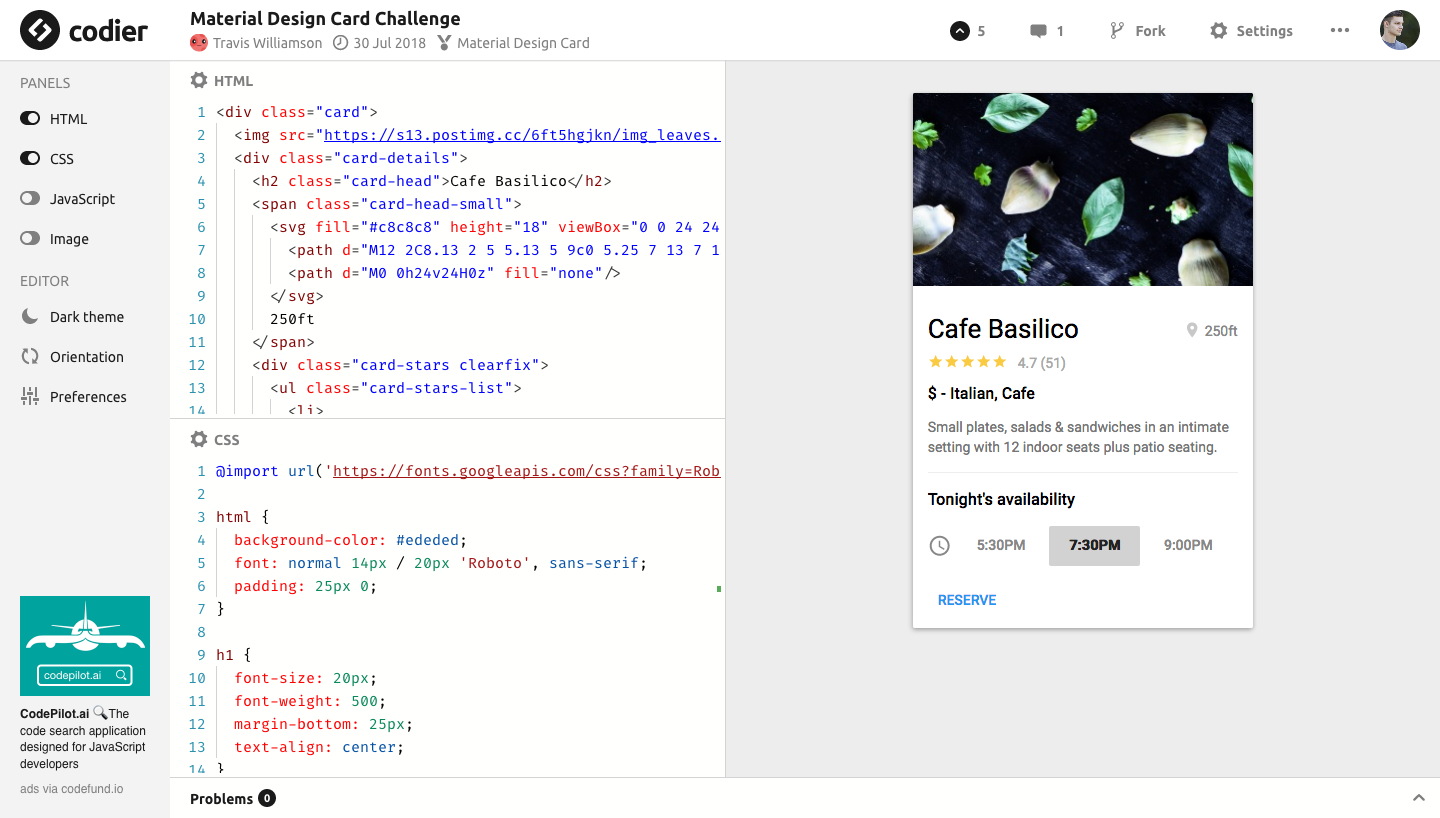Click the magnifier icon in CodePilot ad
1440x818 pixels.
[x=100, y=713]
